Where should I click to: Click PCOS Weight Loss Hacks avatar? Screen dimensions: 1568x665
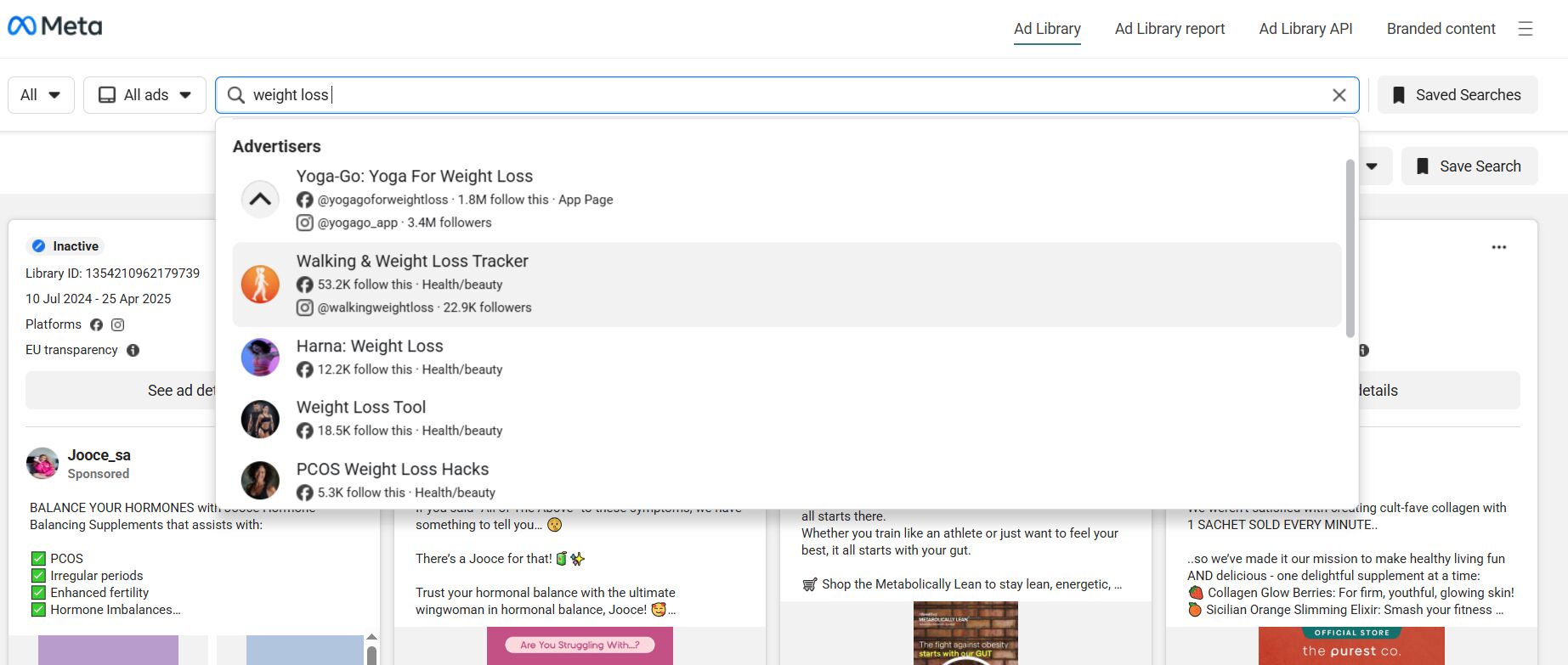(260, 481)
